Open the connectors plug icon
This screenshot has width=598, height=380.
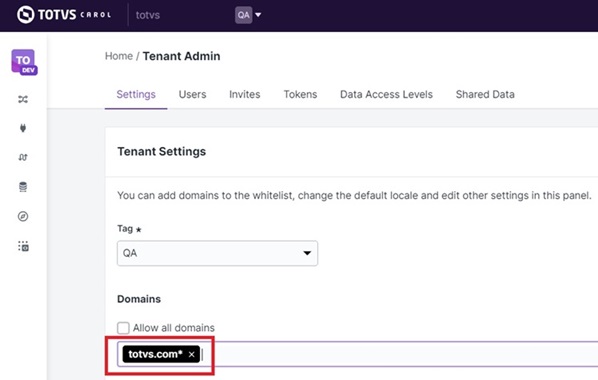point(23,128)
